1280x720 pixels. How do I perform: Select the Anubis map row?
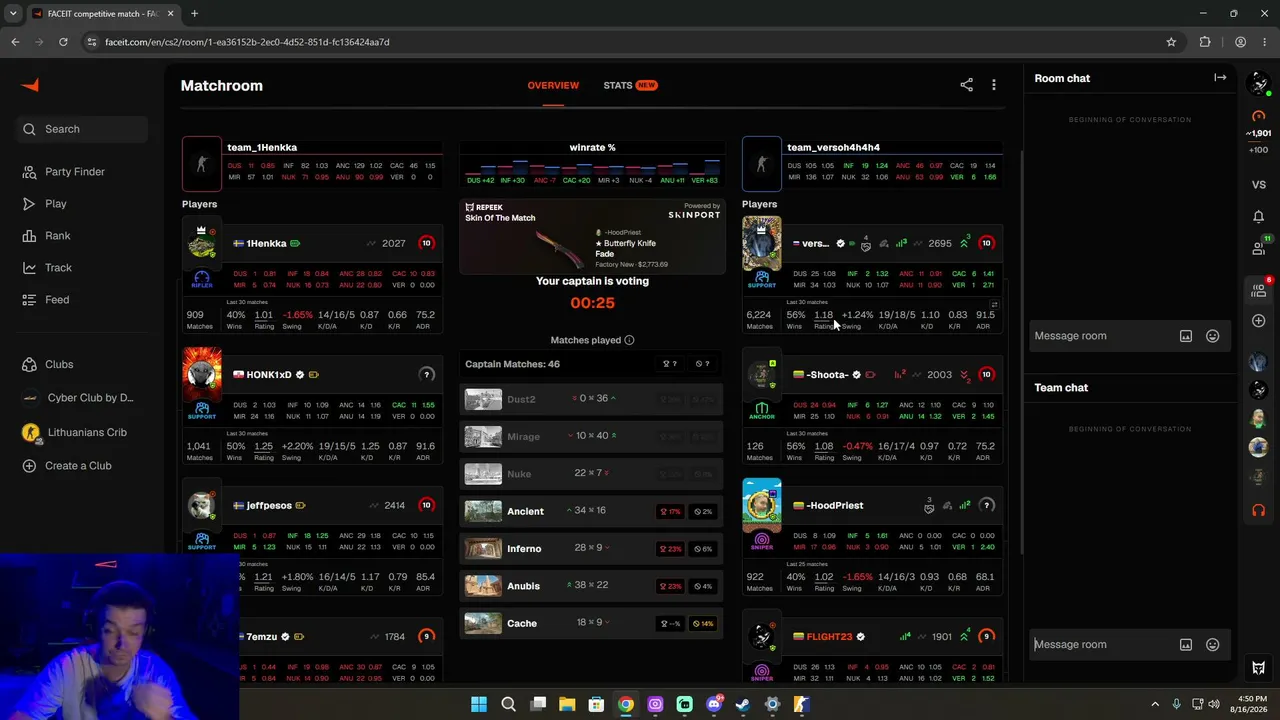coord(592,586)
